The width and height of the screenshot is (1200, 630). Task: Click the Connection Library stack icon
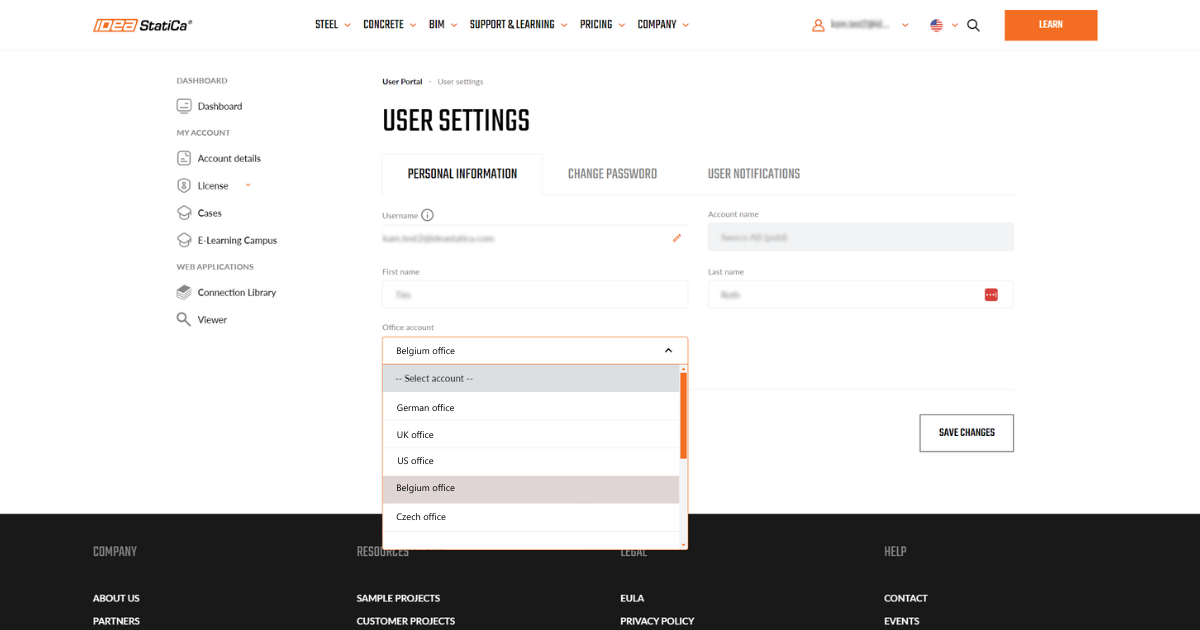point(184,293)
